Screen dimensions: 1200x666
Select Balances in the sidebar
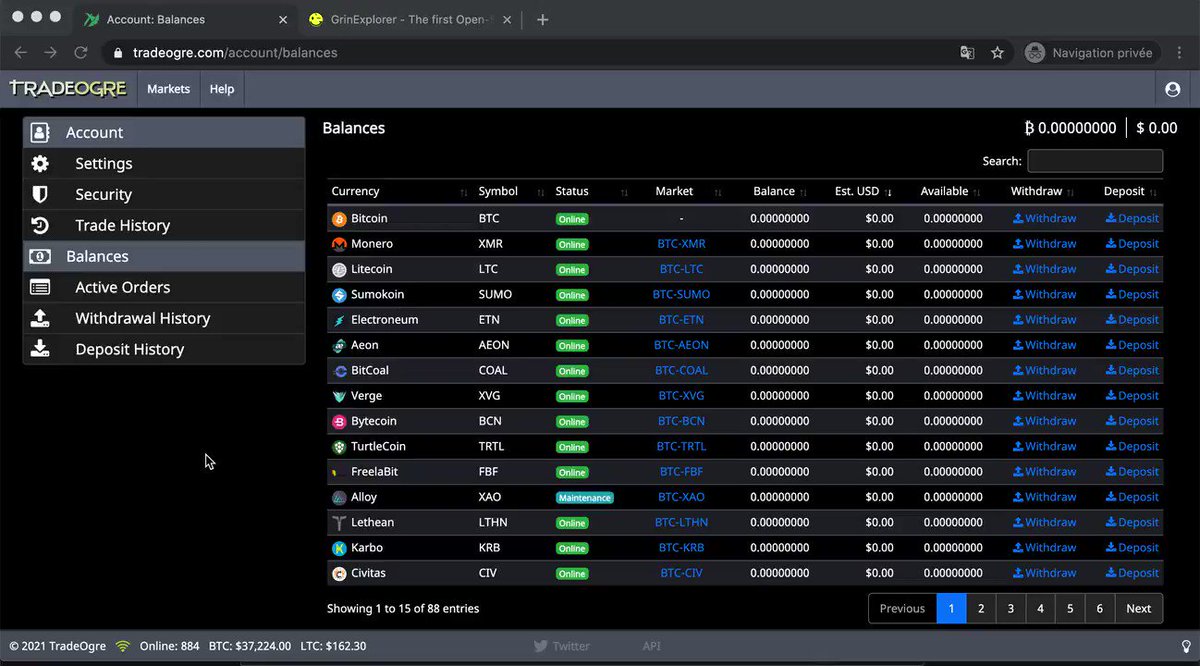tap(164, 256)
